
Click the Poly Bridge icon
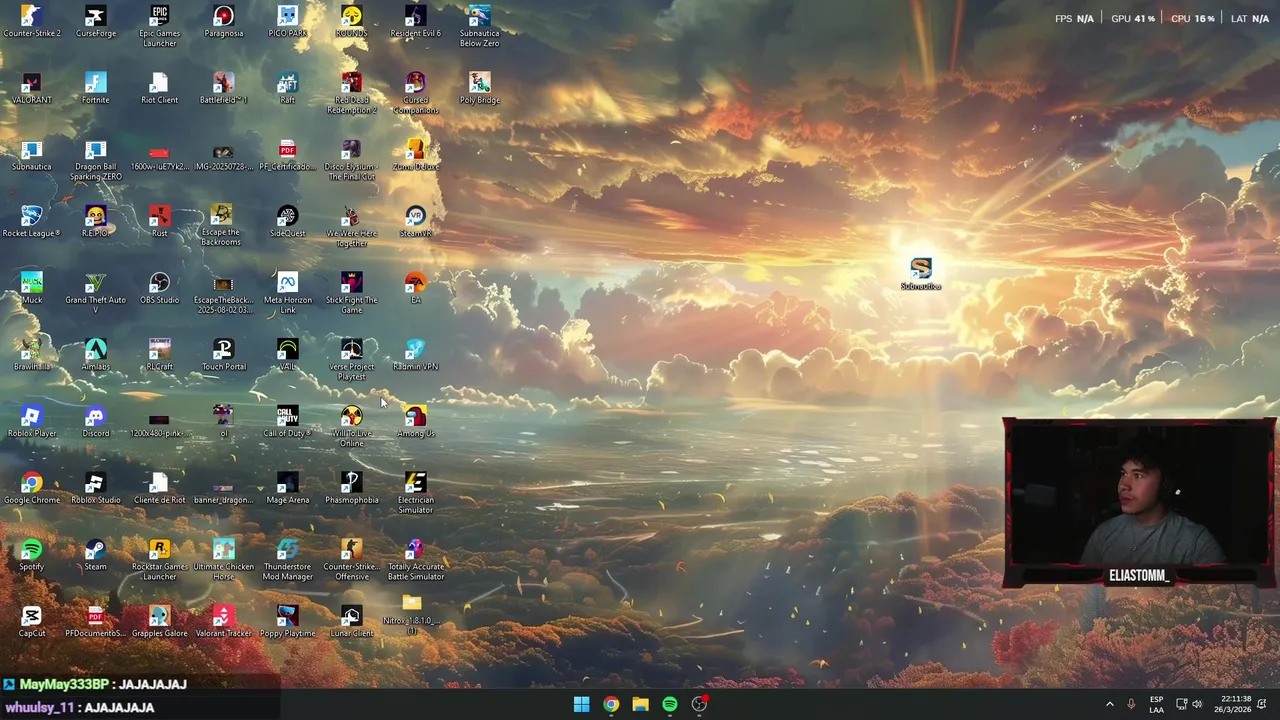[479, 88]
